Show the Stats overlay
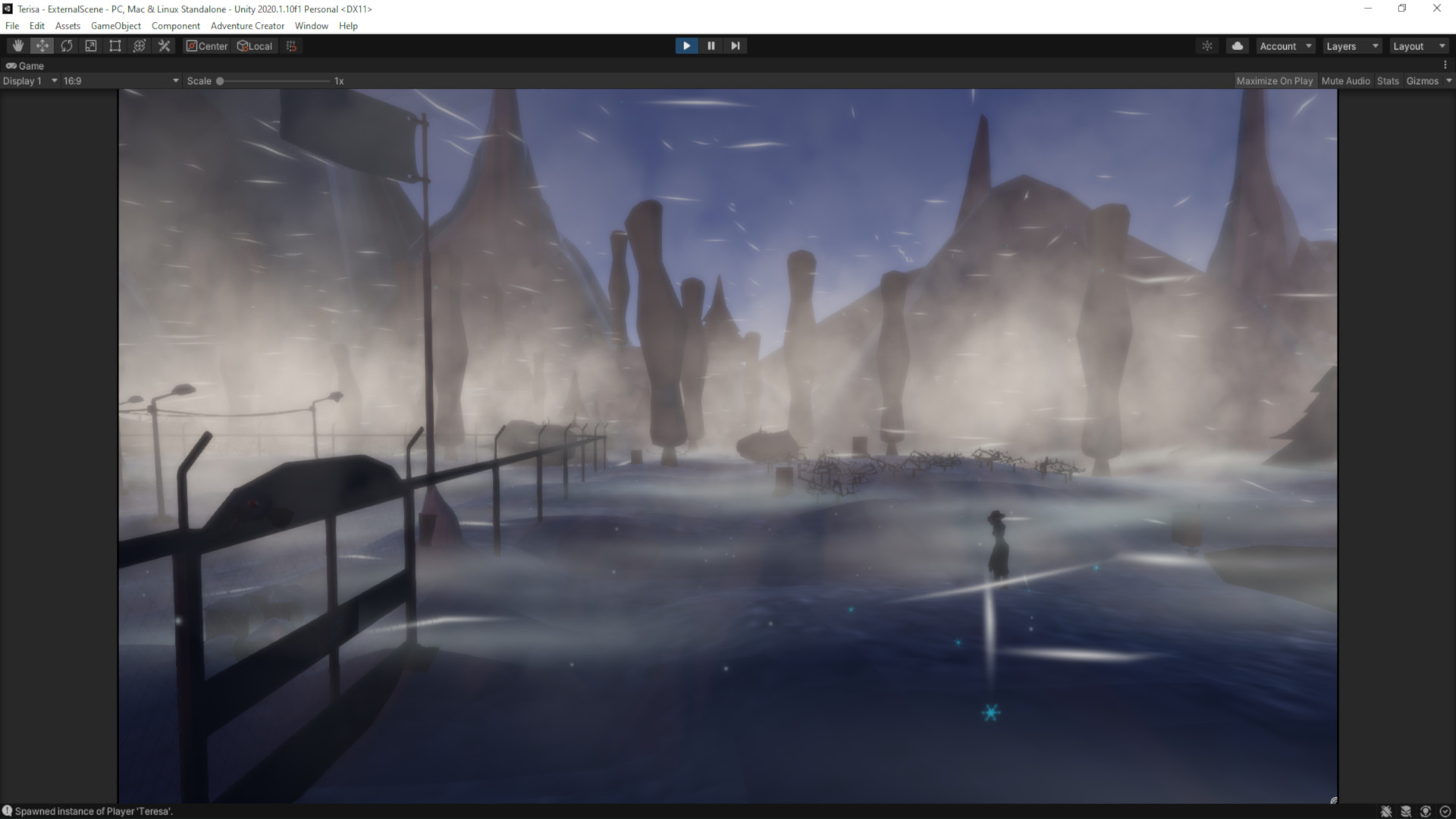1456x819 pixels. [x=1388, y=80]
